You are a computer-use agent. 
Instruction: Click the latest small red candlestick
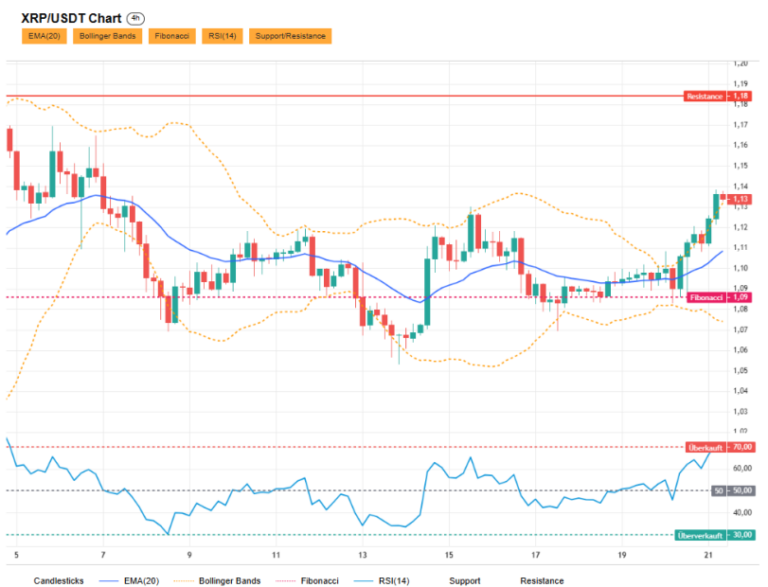pyautogui.click(x=723, y=196)
